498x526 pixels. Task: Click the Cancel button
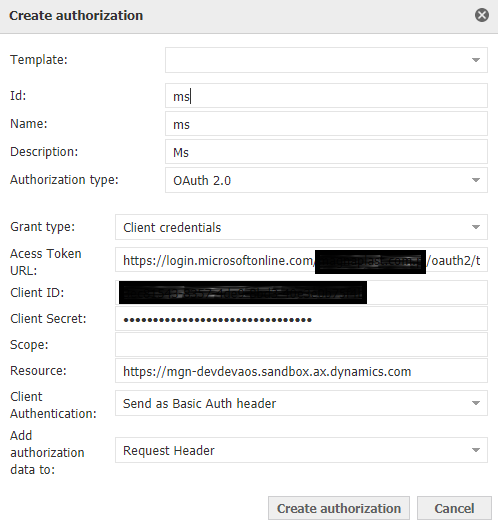coord(454,508)
